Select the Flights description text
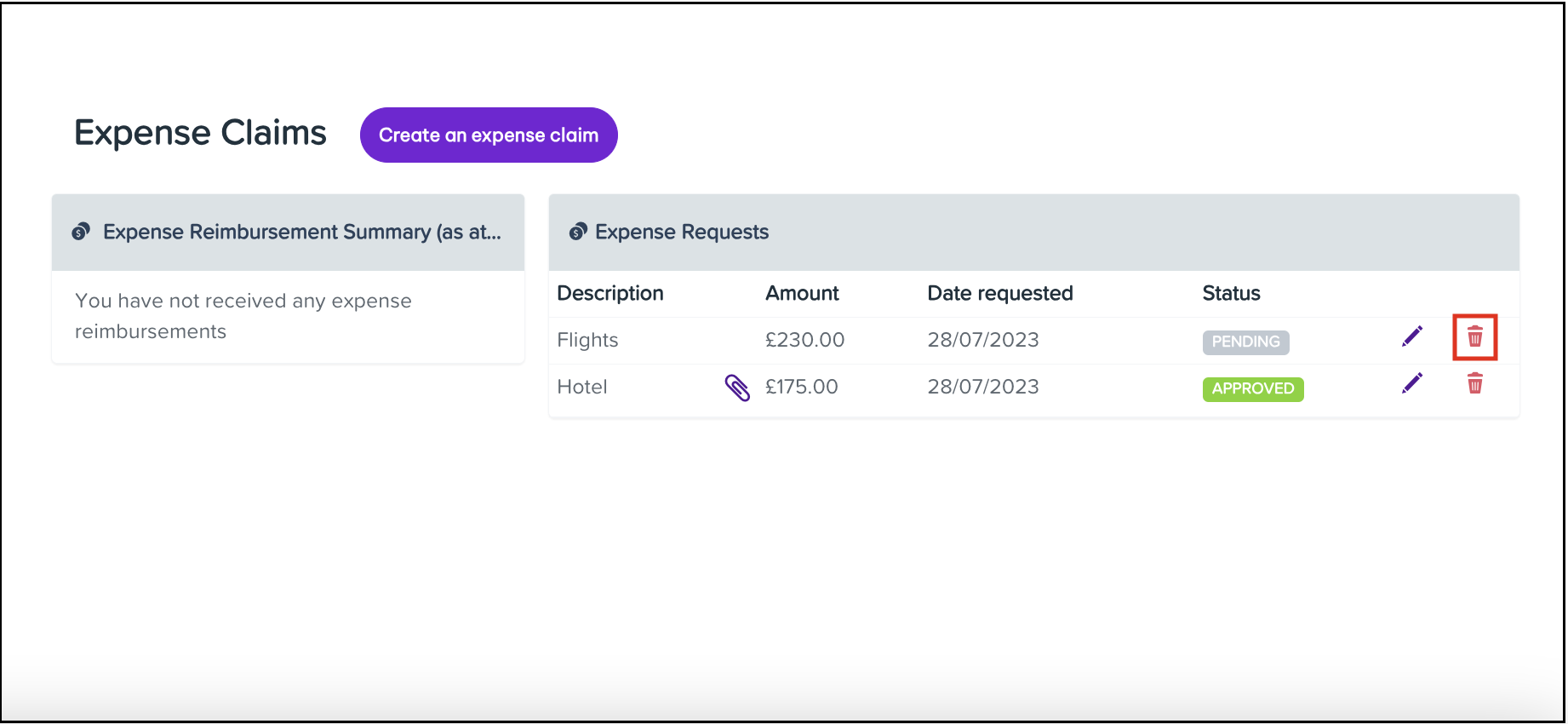This screenshot has height=724, width=1568. (587, 340)
